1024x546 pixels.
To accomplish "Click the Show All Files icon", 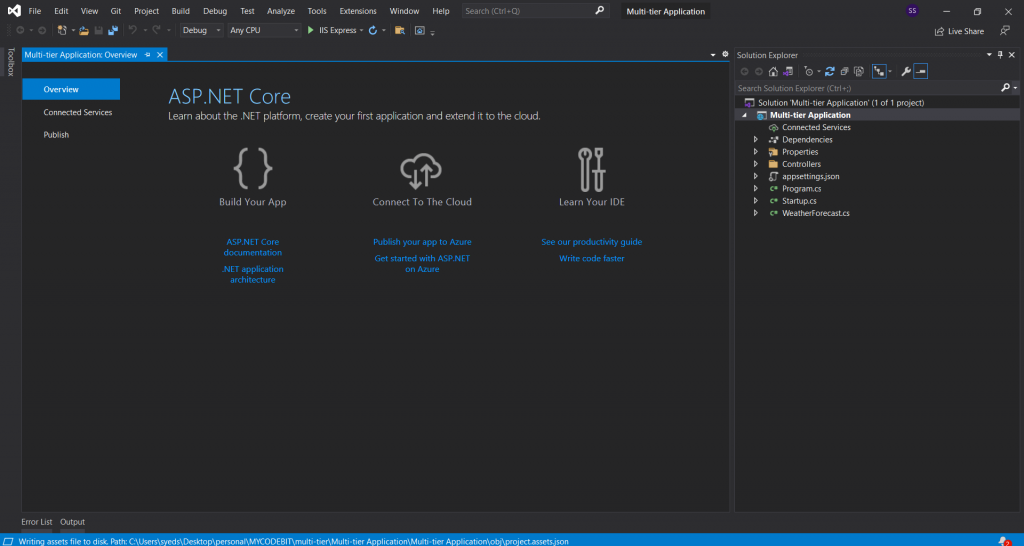I will (859, 71).
